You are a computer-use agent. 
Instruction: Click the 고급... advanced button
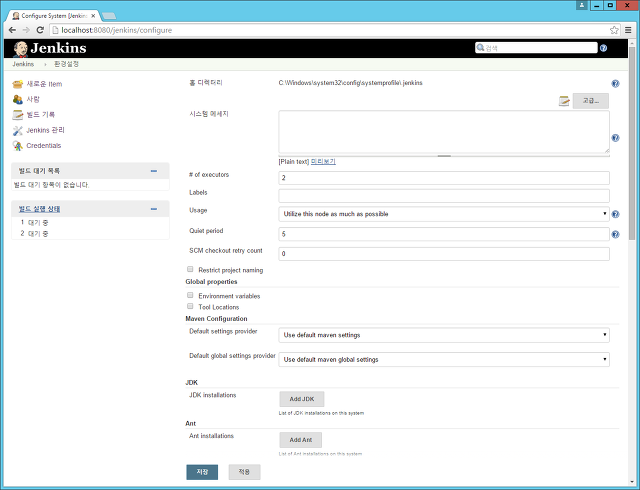pos(591,101)
